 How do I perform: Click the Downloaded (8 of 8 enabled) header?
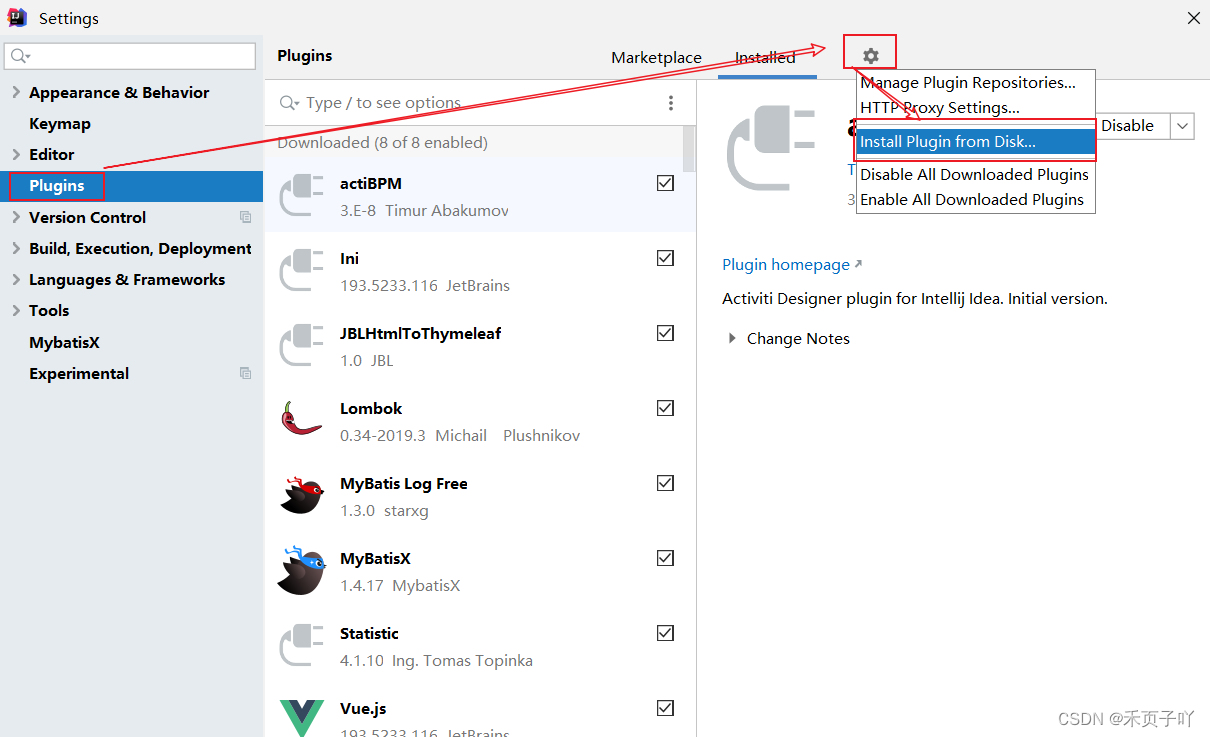click(382, 143)
